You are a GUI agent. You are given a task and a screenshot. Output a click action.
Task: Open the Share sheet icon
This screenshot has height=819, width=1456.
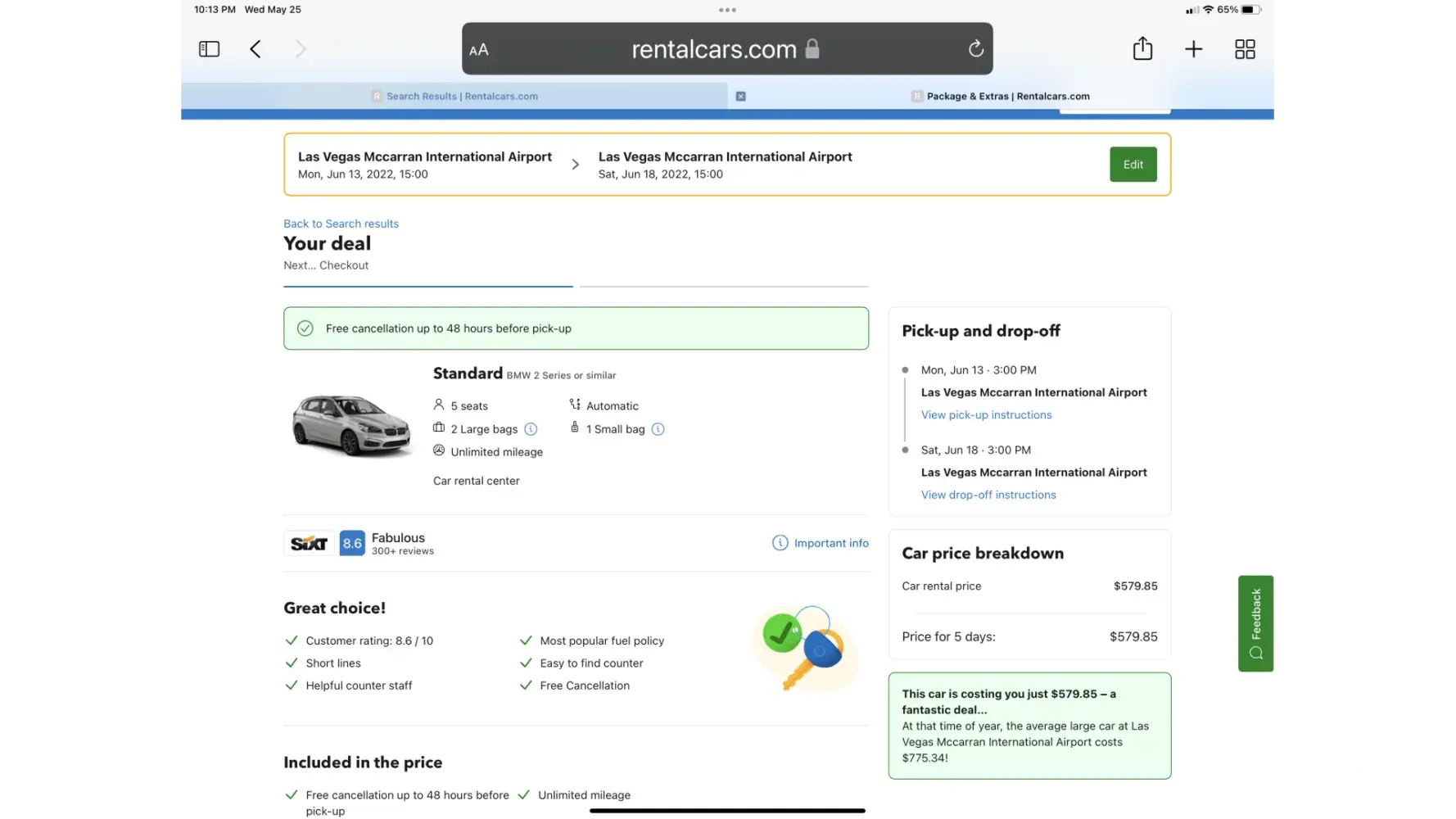pyautogui.click(x=1142, y=49)
